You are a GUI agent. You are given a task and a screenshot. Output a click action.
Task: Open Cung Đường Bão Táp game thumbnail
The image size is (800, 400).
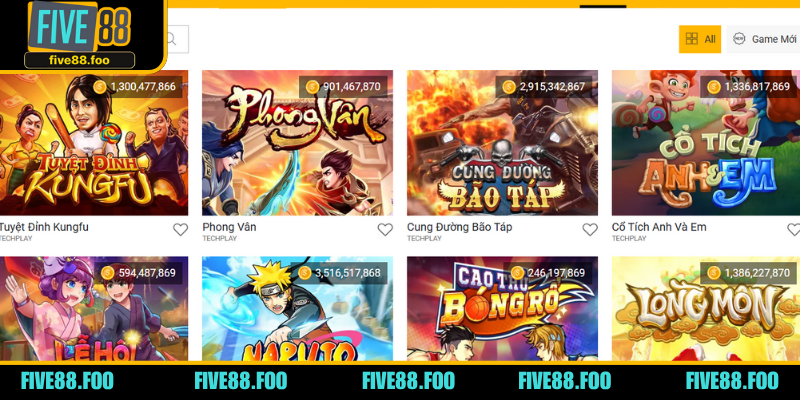pyautogui.click(x=503, y=143)
